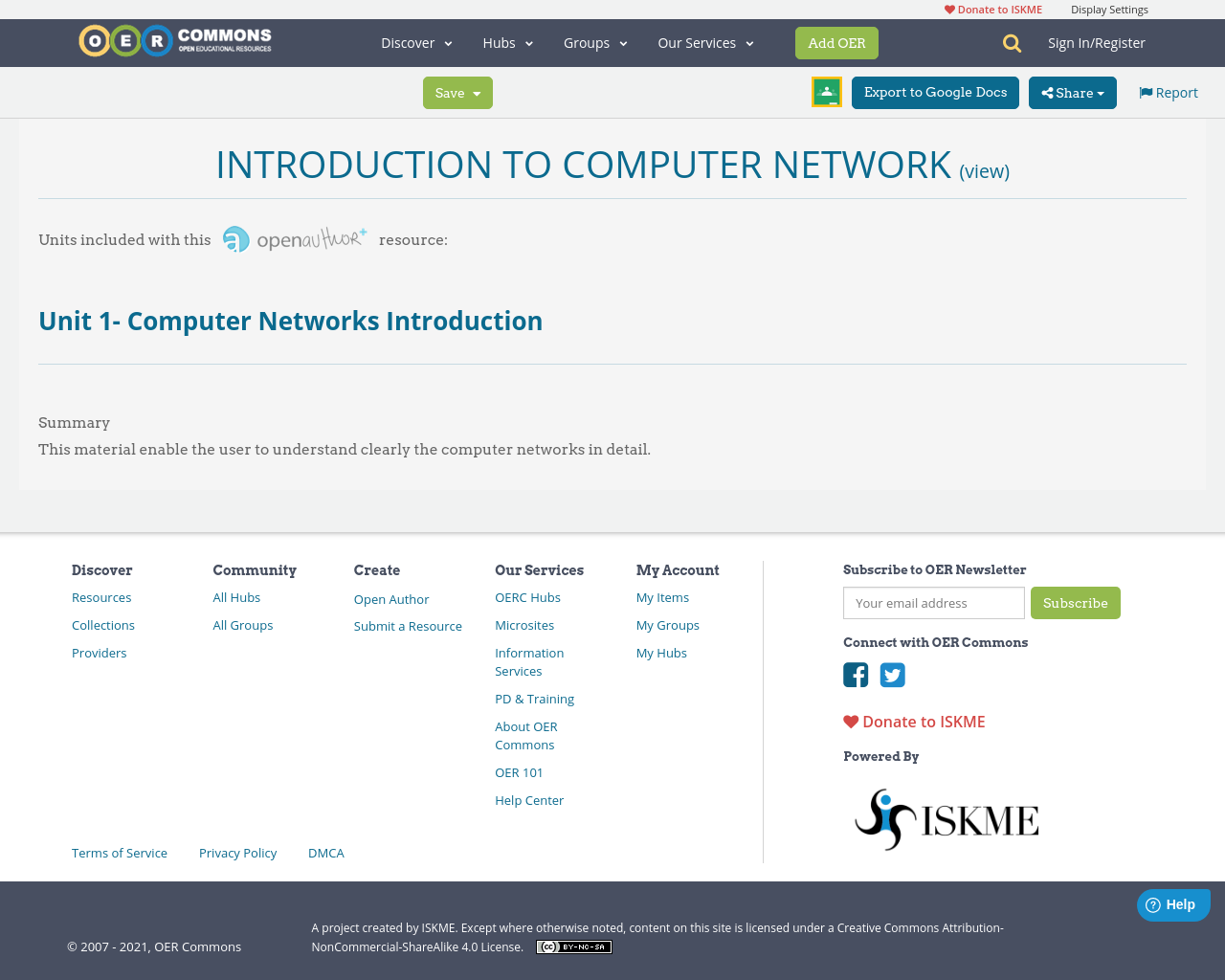Click the Report flag icon
This screenshot has width=1225, height=980.
click(1146, 91)
